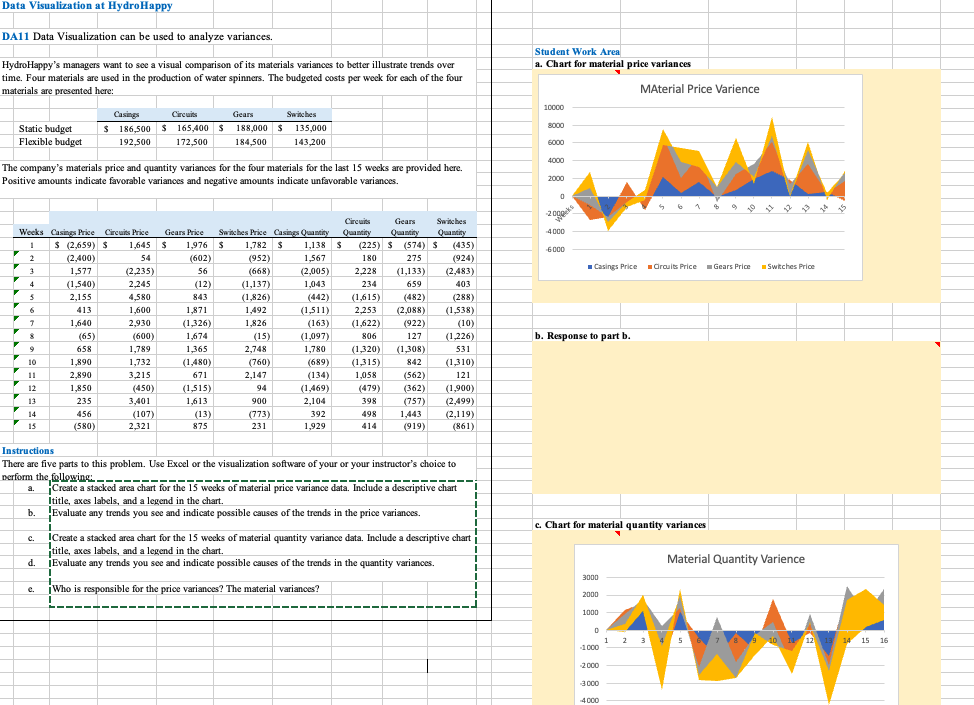Select the yellow Switches Price legend key
The height and width of the screenshot is (705, 974).
[x=764, y=266]
